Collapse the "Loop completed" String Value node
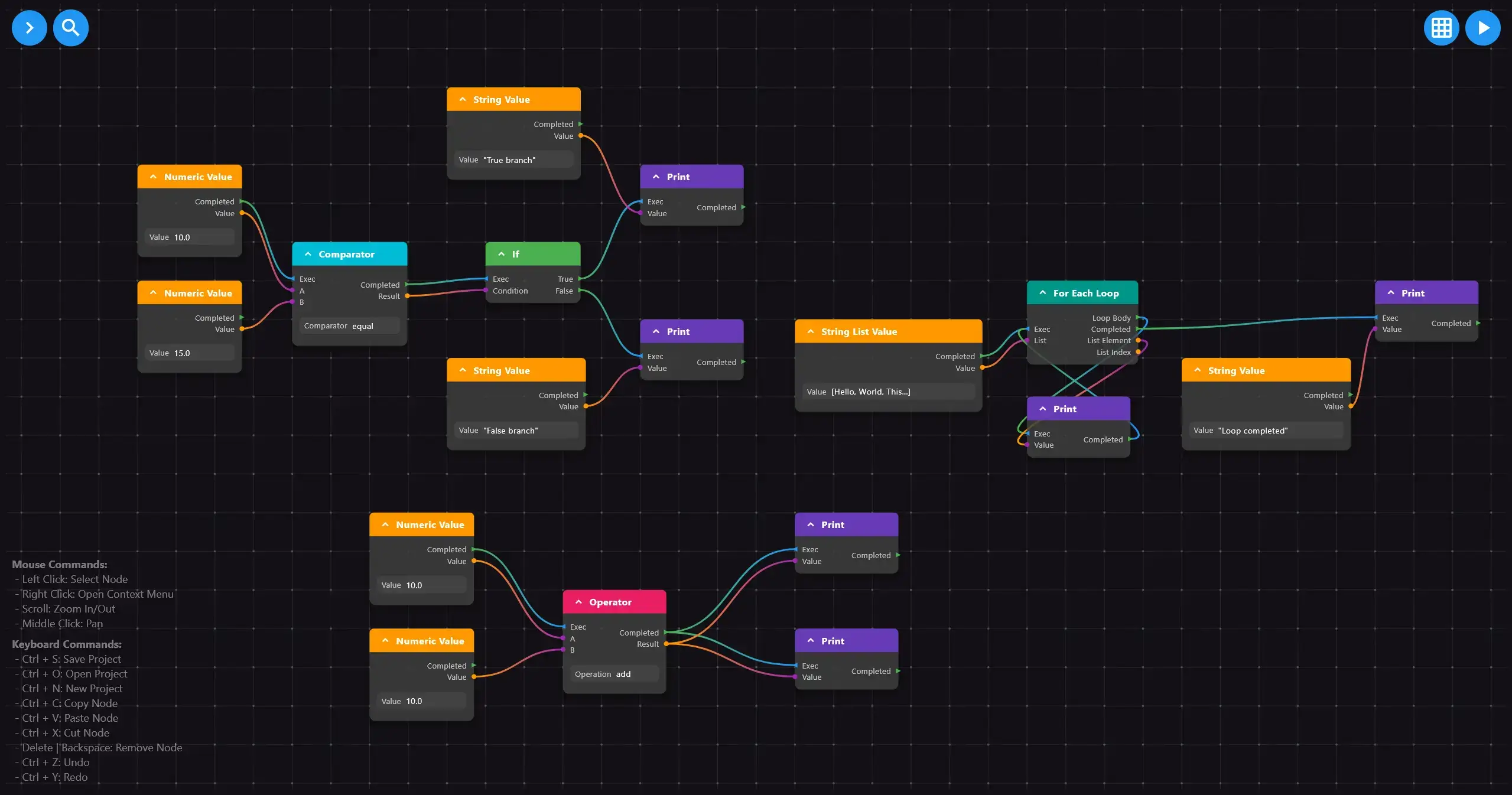This screenshot has height=795, width=1512. (1198, 371)
